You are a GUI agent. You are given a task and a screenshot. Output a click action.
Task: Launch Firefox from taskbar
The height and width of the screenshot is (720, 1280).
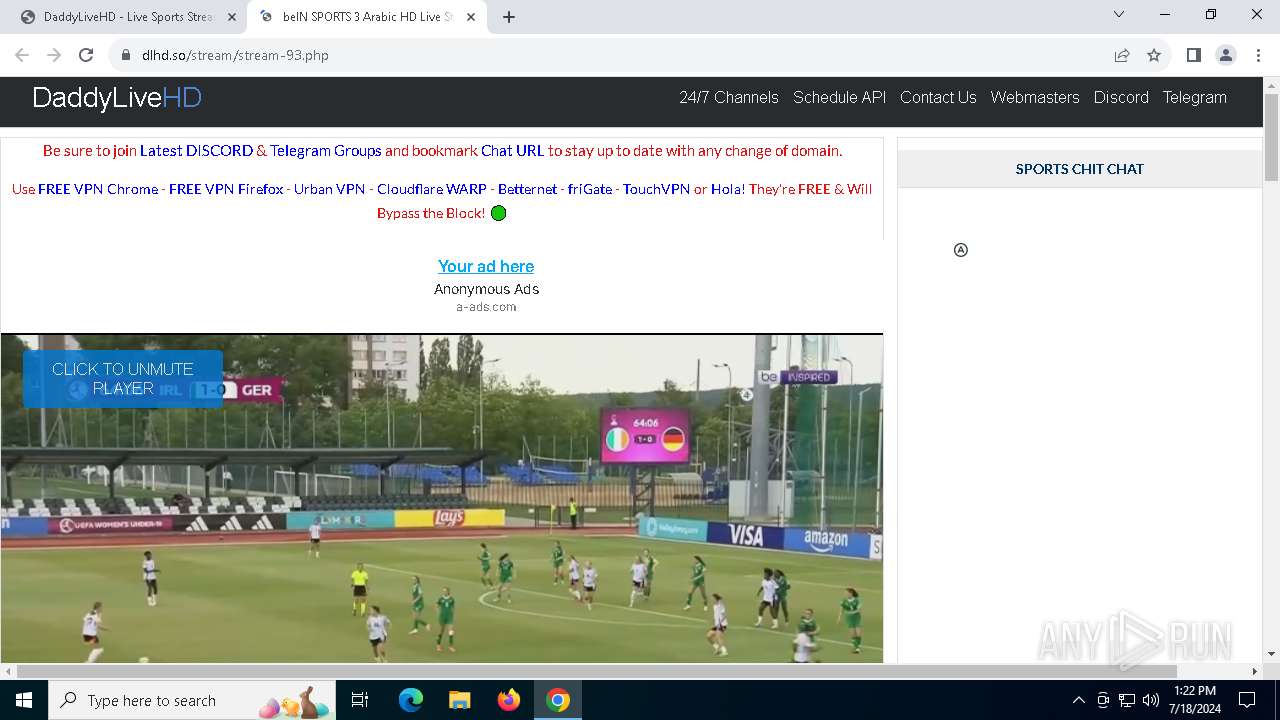(x=509, y=700)
